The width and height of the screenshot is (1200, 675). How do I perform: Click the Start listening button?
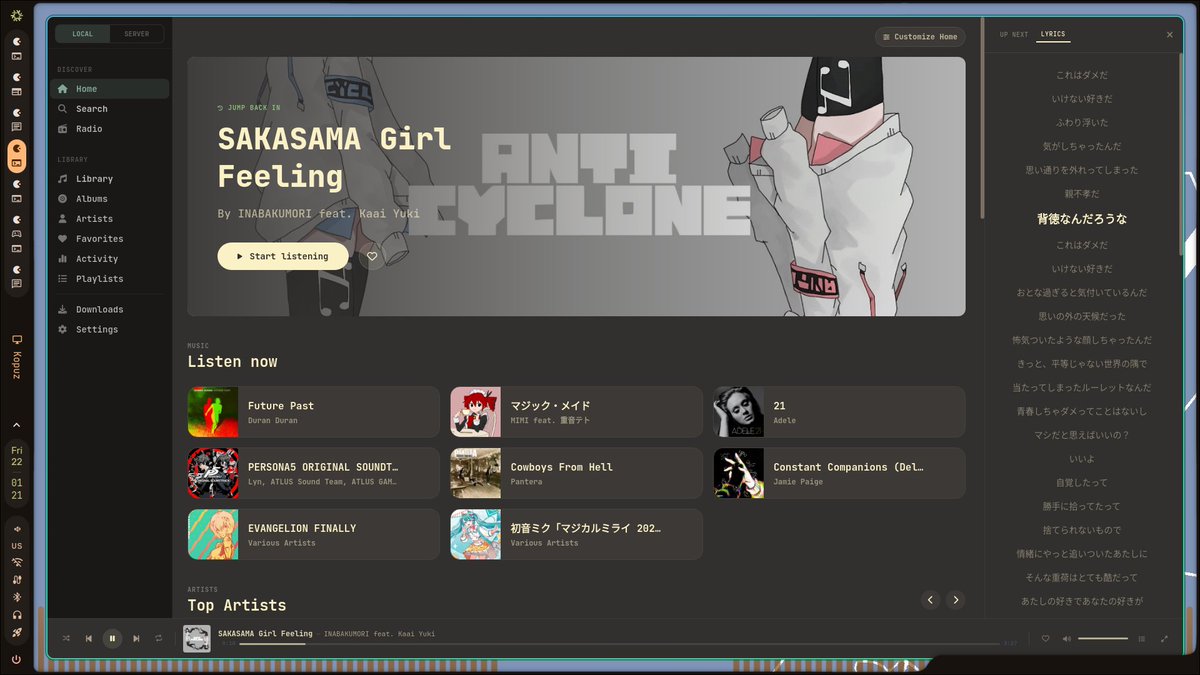point(283,256)
